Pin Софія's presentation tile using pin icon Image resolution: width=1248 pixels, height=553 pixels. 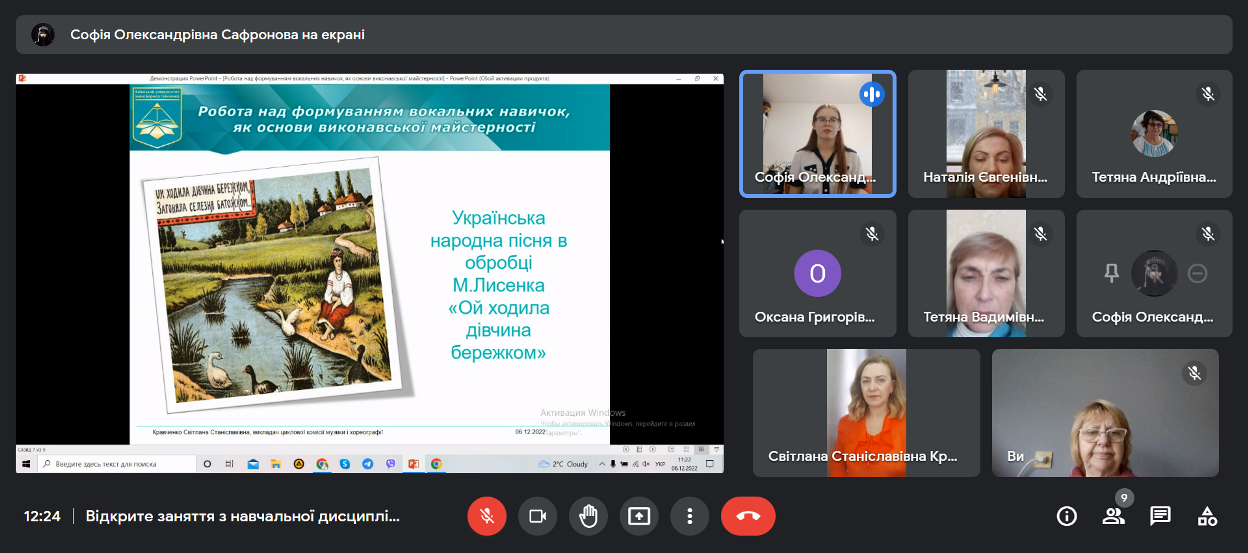pyautogui.click(x=1111, y=273)
